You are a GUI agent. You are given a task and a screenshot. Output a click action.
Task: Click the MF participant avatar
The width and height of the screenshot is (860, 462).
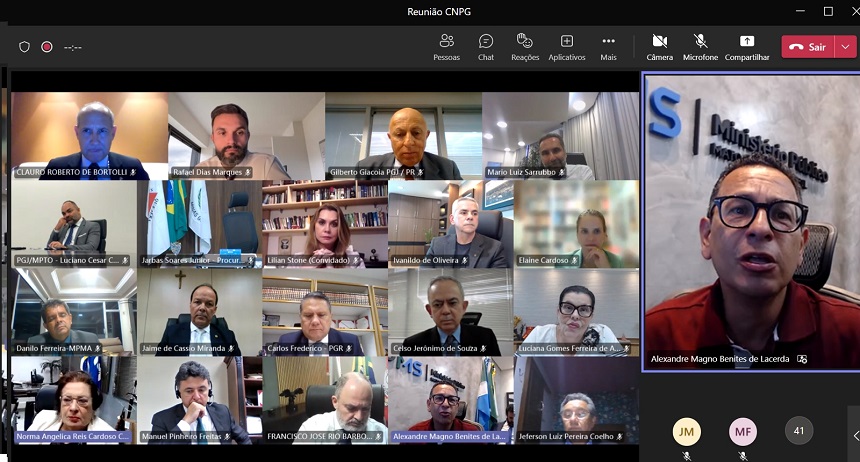click(x=742, y=431)
